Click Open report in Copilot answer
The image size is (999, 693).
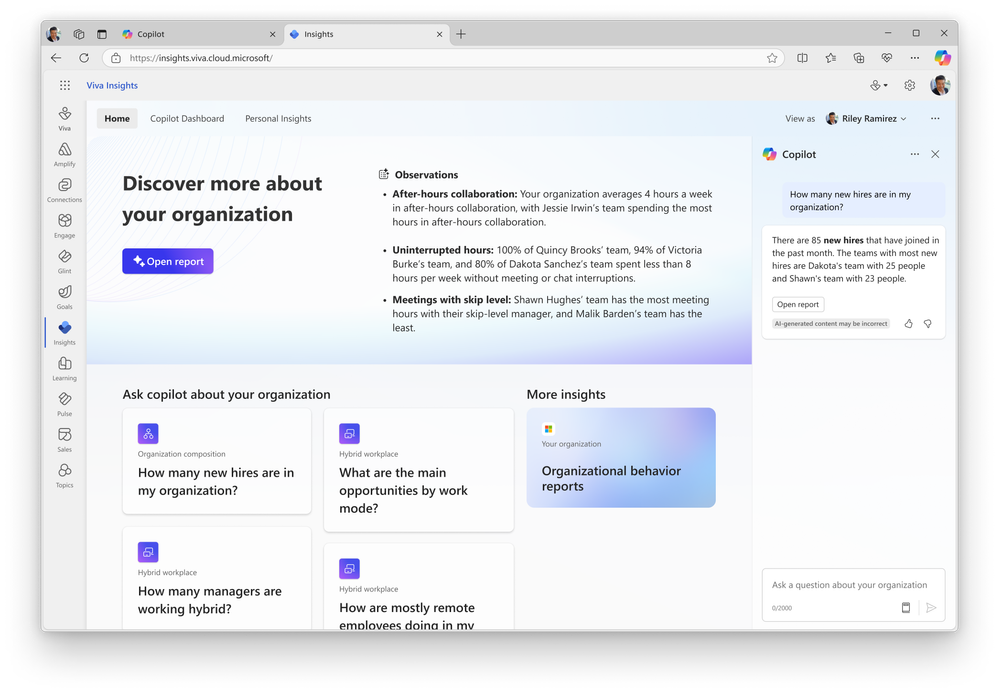798,304
